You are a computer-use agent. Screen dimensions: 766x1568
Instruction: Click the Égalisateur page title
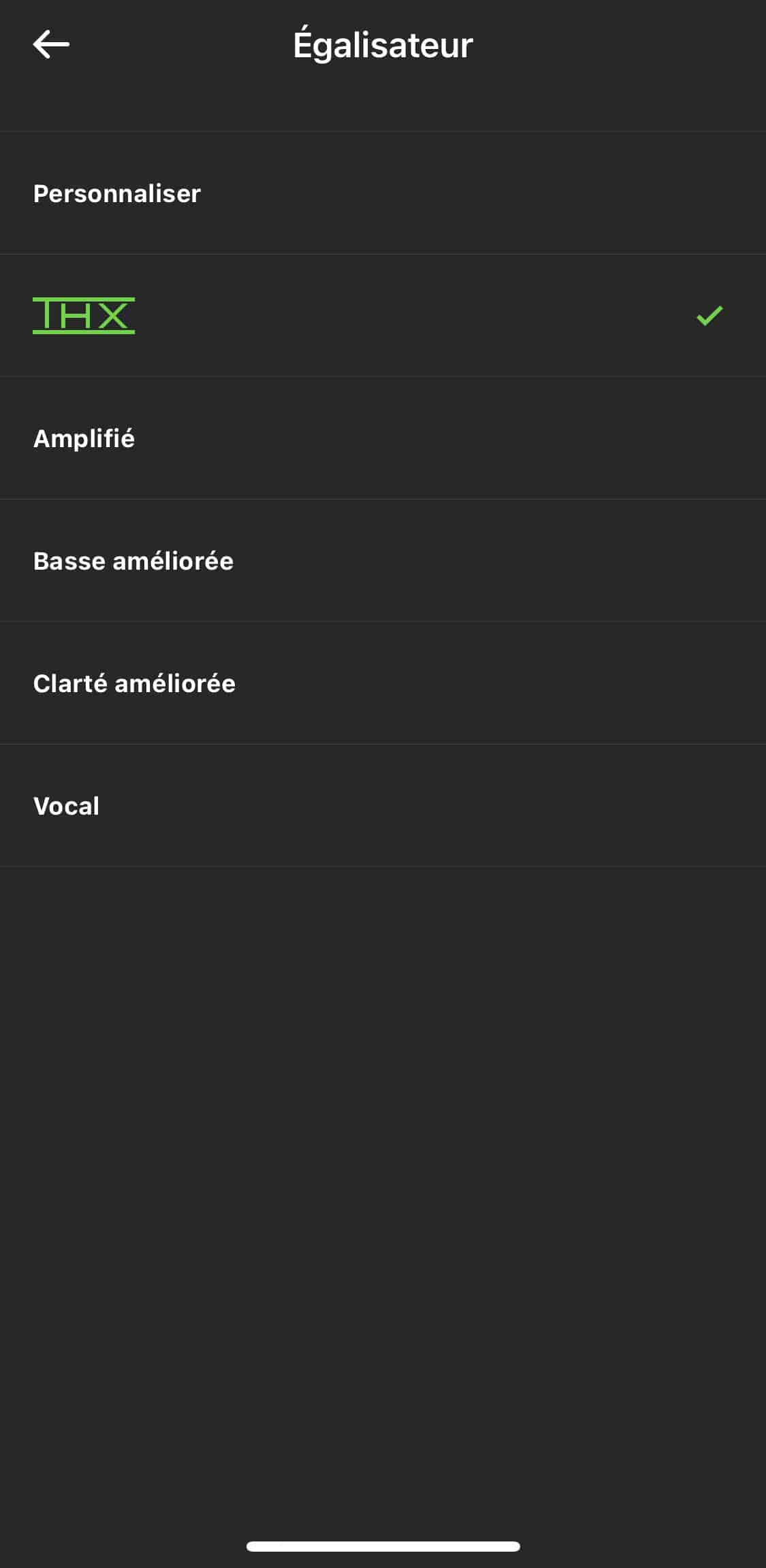point(383,45)
